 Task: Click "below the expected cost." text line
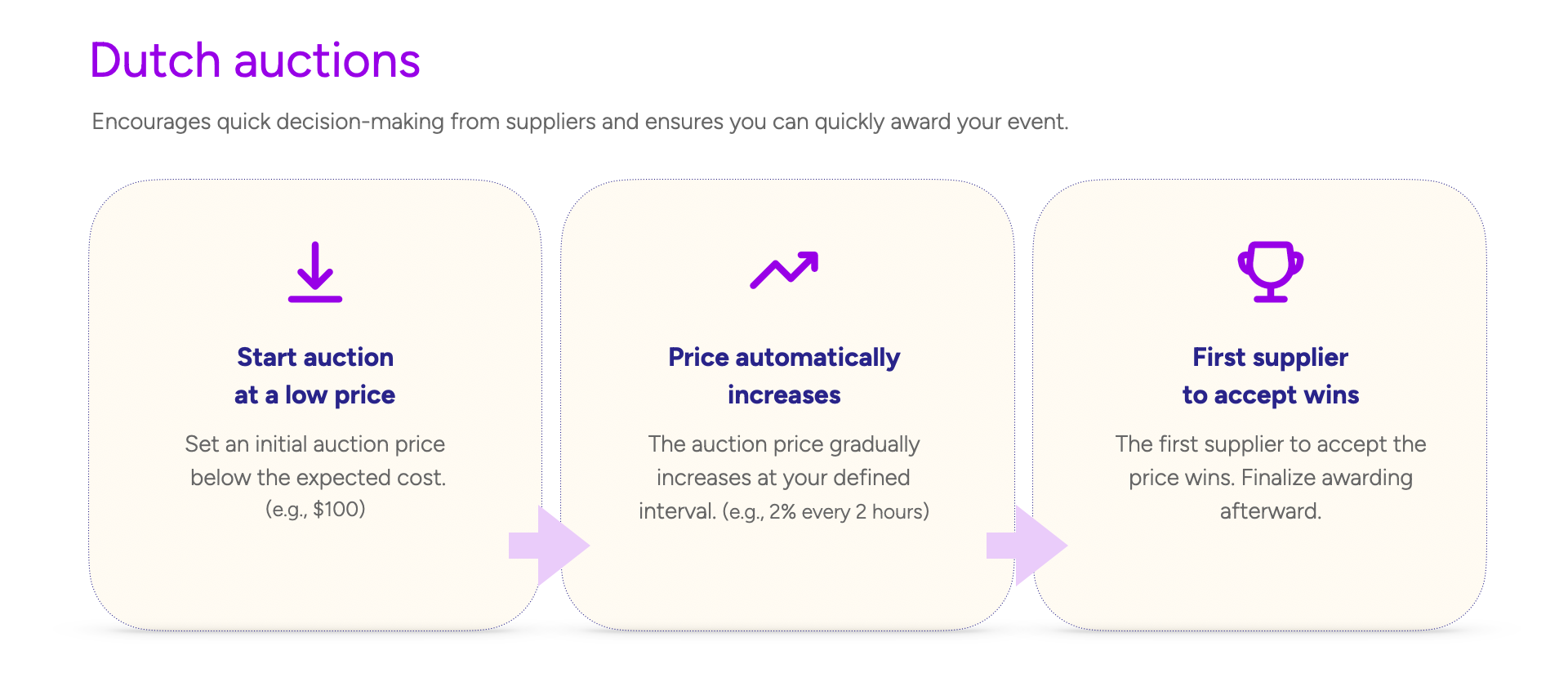coord(318,477)
